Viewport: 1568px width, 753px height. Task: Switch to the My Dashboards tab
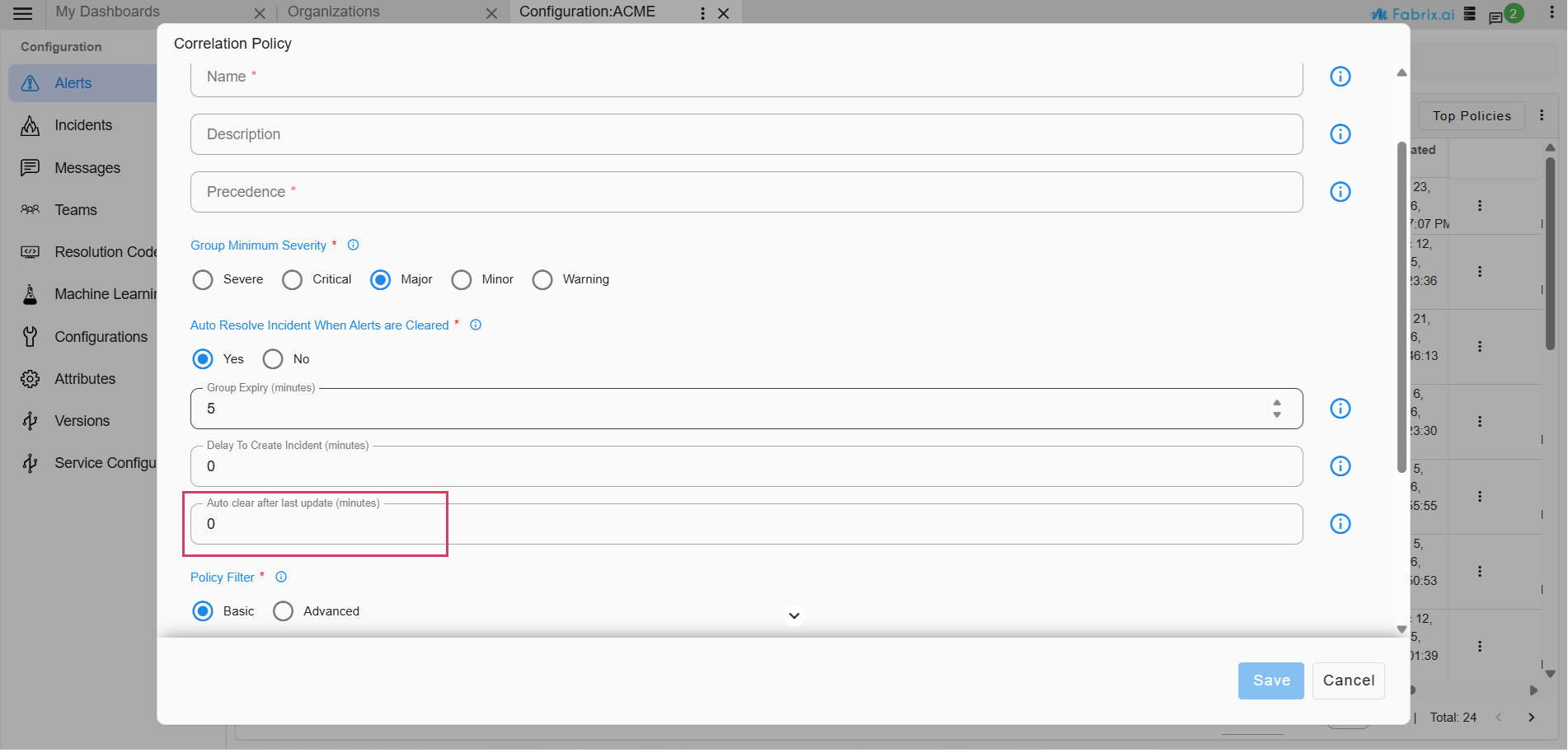[107, 12]
